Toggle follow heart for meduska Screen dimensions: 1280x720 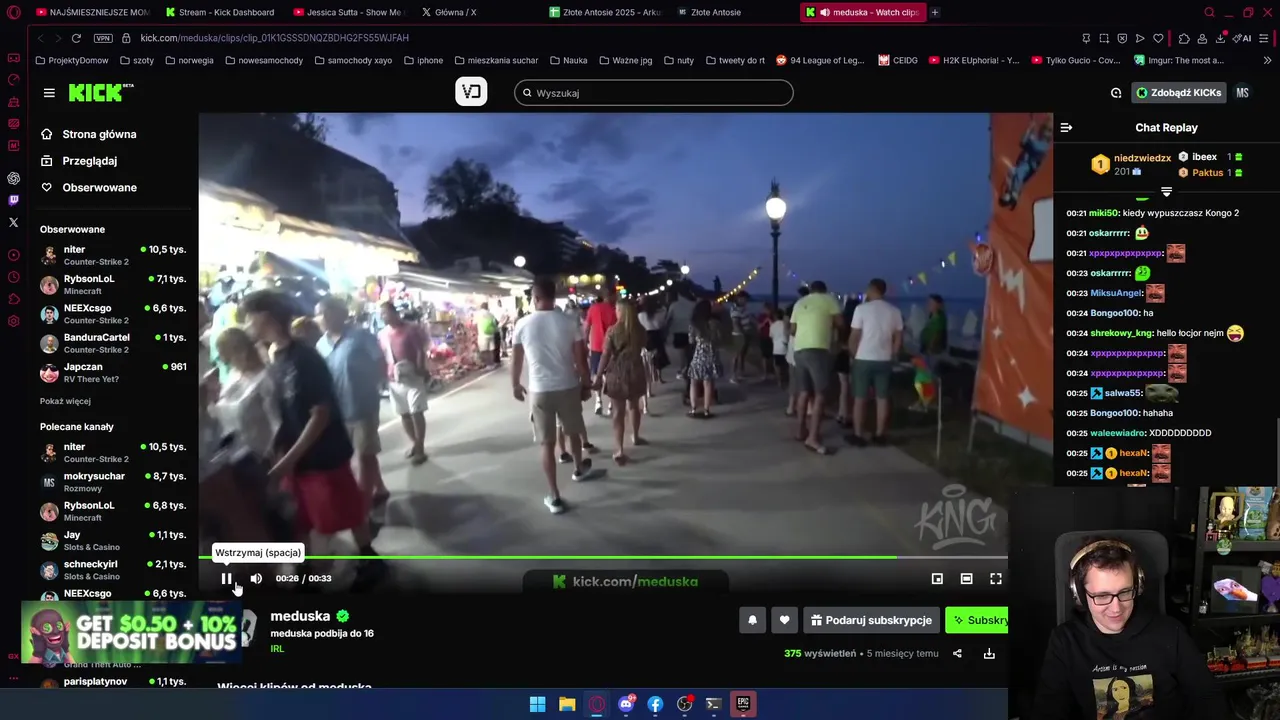(784, 620)
